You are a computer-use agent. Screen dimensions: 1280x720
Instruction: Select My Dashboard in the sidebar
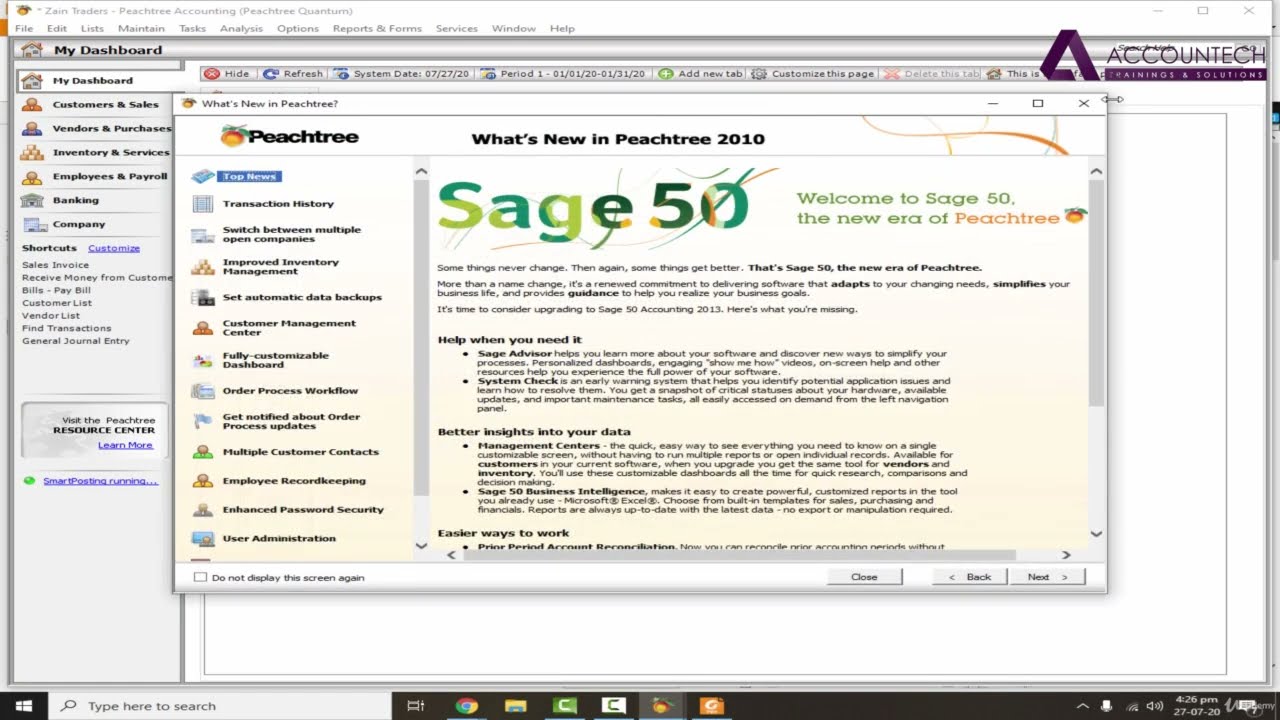coord(92,80)
